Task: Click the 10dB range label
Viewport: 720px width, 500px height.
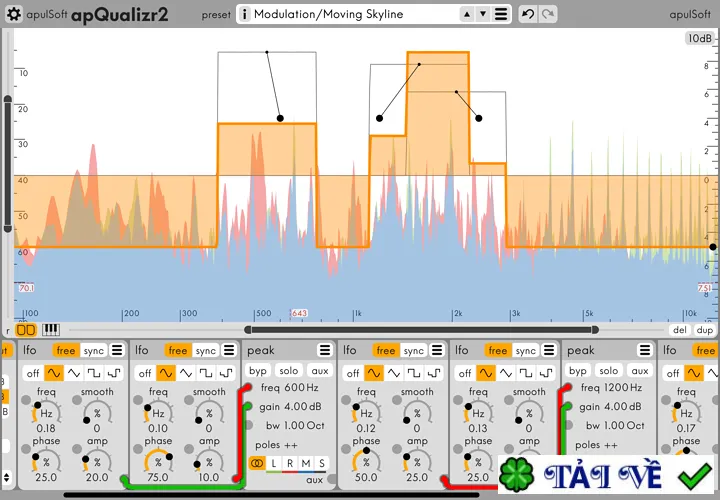Action: [x=699, y=38]
